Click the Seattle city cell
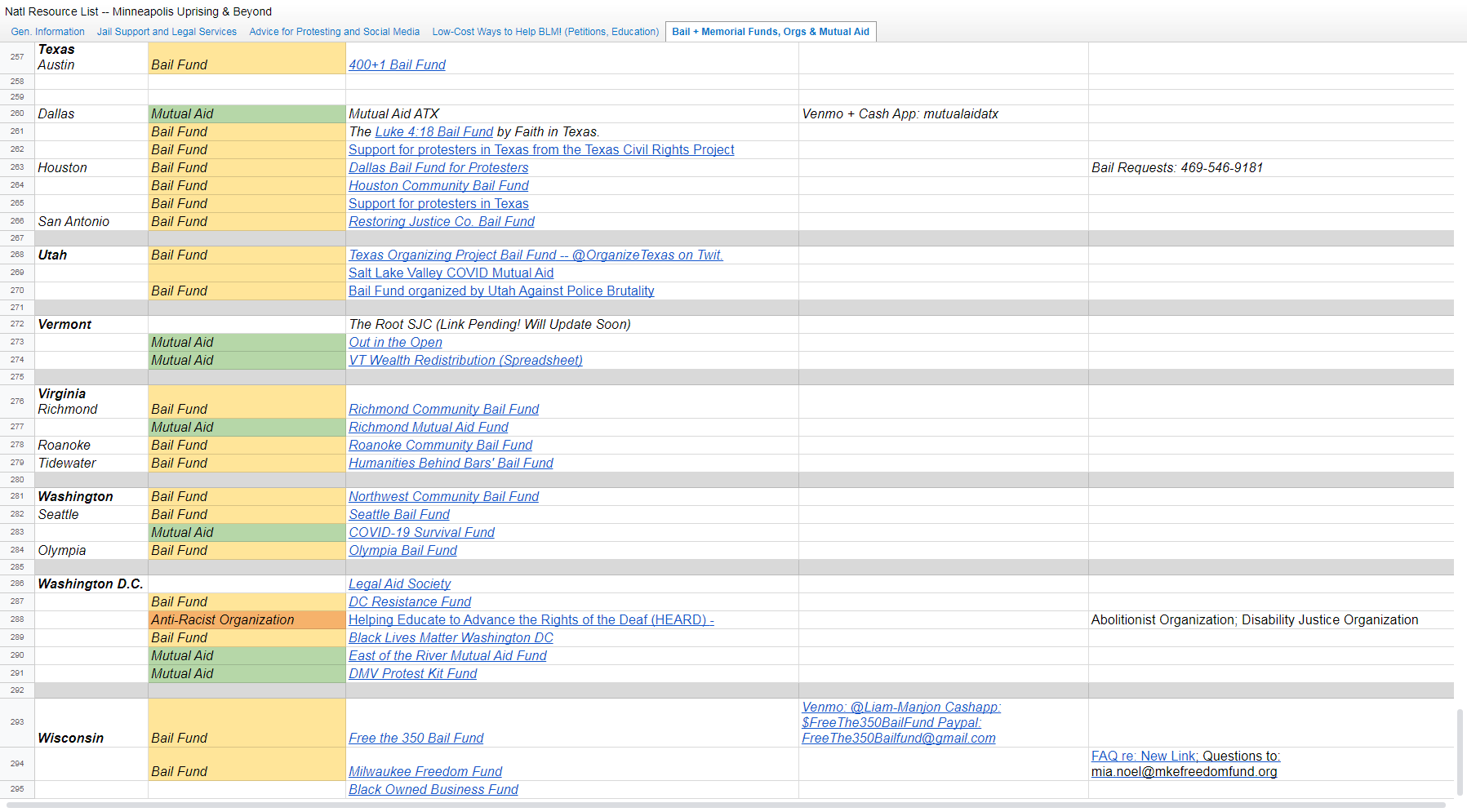1467x812 pixels. [x=91, y=515]
